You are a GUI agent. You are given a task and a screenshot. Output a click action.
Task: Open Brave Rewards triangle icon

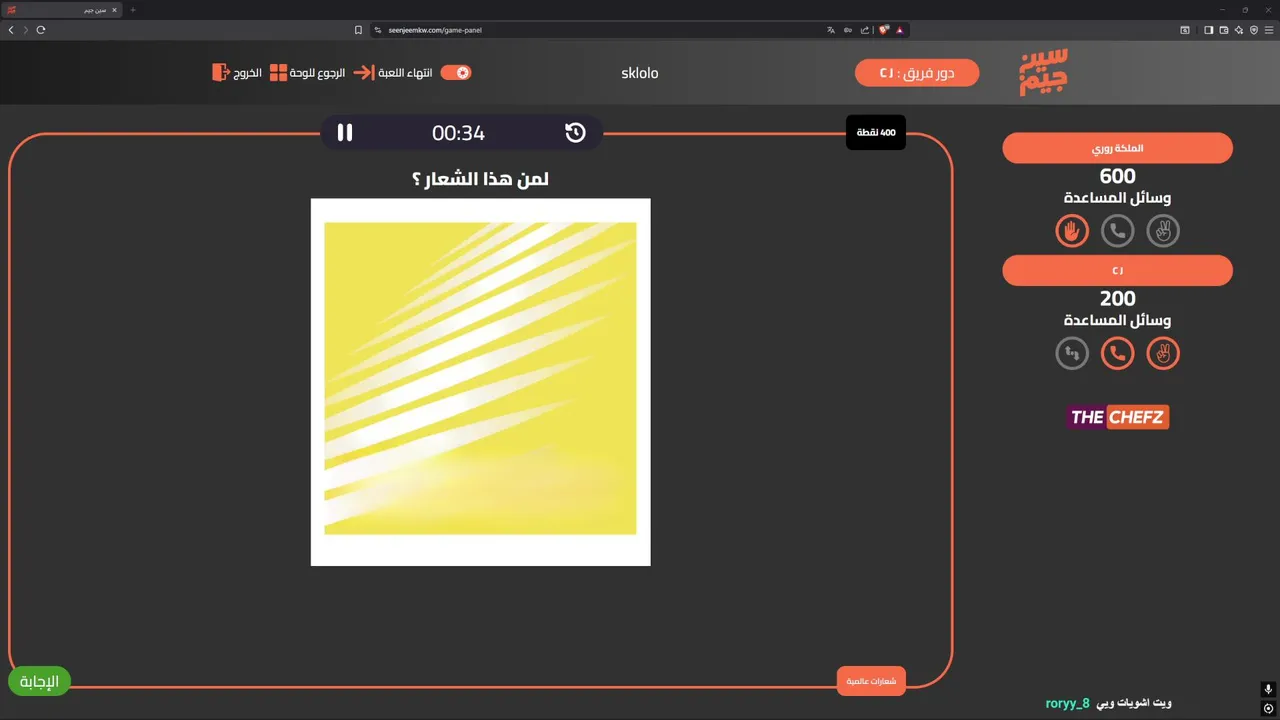tap(900, 30)
